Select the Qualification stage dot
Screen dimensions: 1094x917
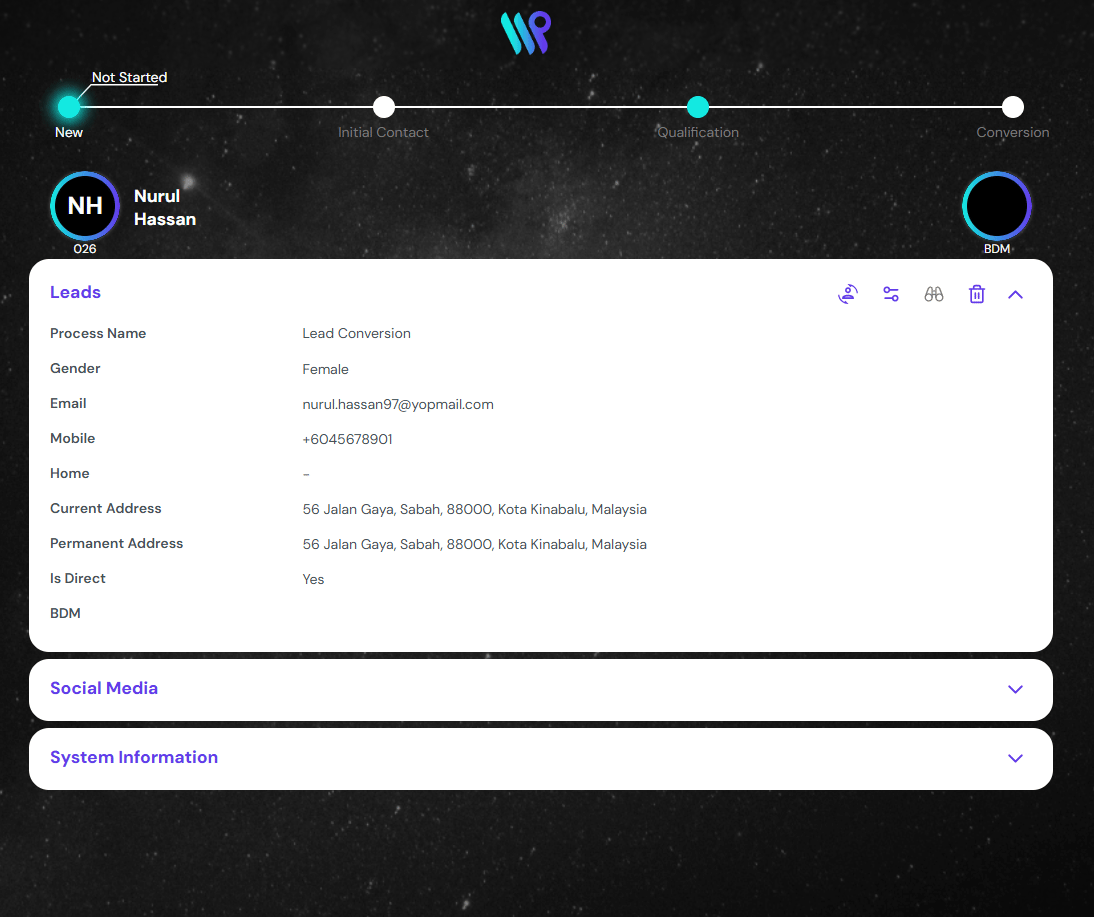click(x=698, y=107)
